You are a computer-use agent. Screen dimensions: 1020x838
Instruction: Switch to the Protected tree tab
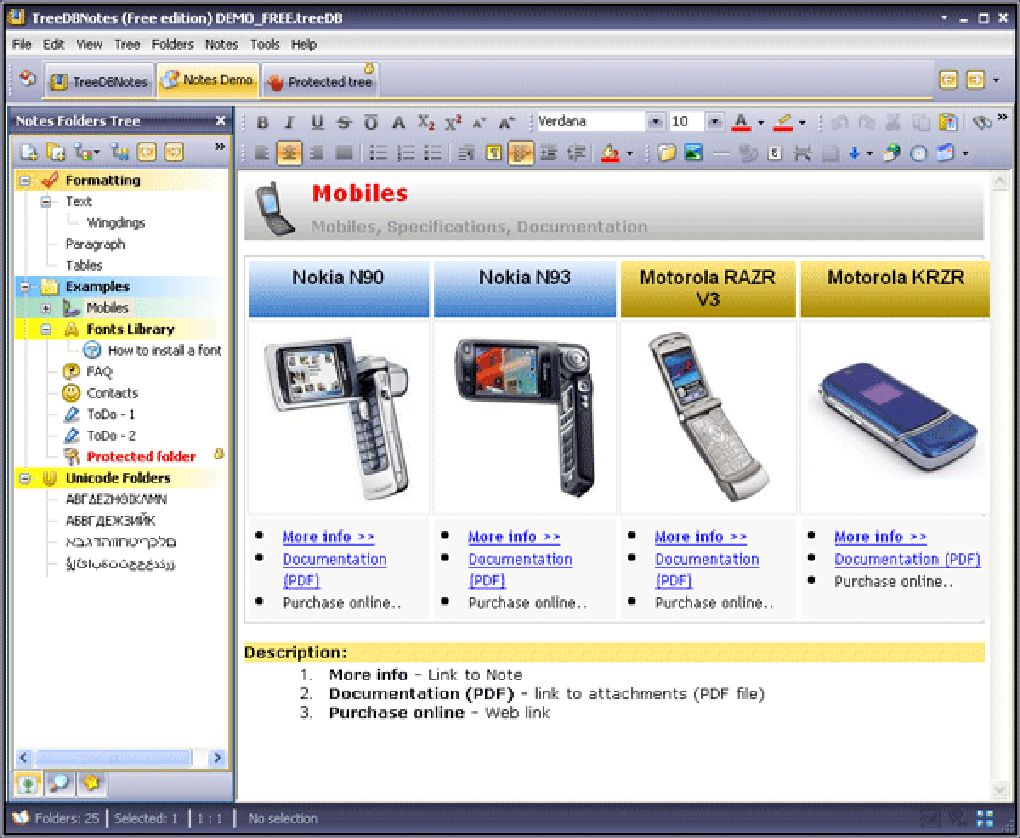point(321,81)
